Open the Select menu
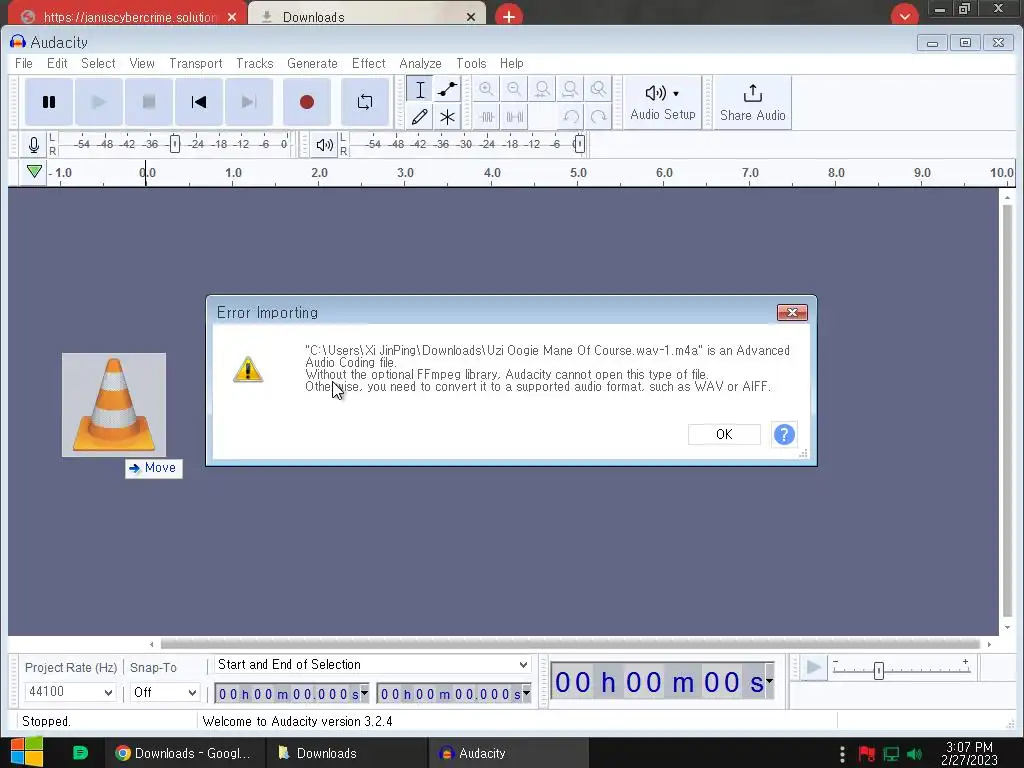This screenshot has width=1024, height=768. pos(98,63)
